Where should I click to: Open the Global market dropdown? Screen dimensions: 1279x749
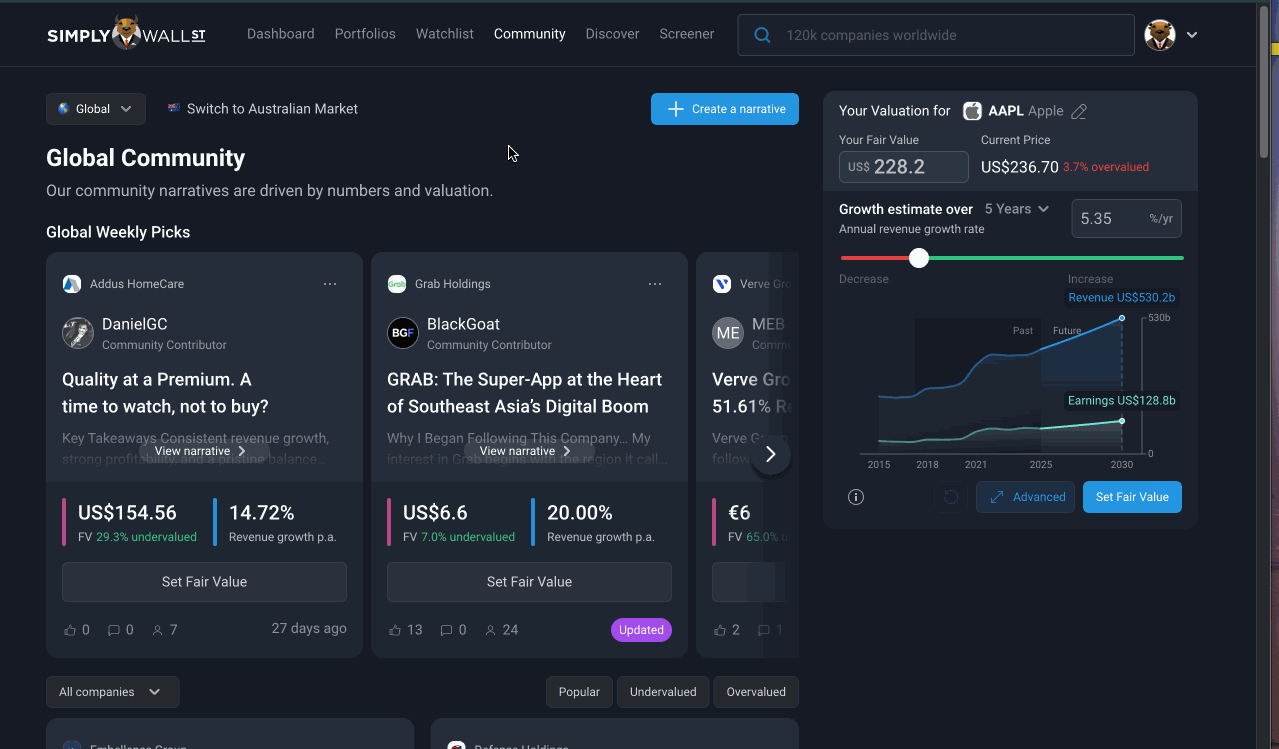(96, 109)
